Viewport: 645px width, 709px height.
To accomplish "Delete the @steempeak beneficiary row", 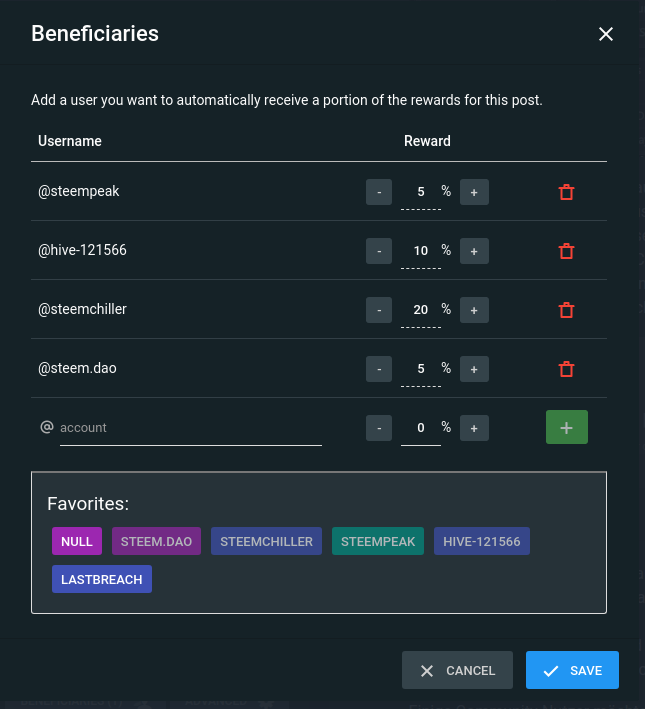I will (566, 192).
